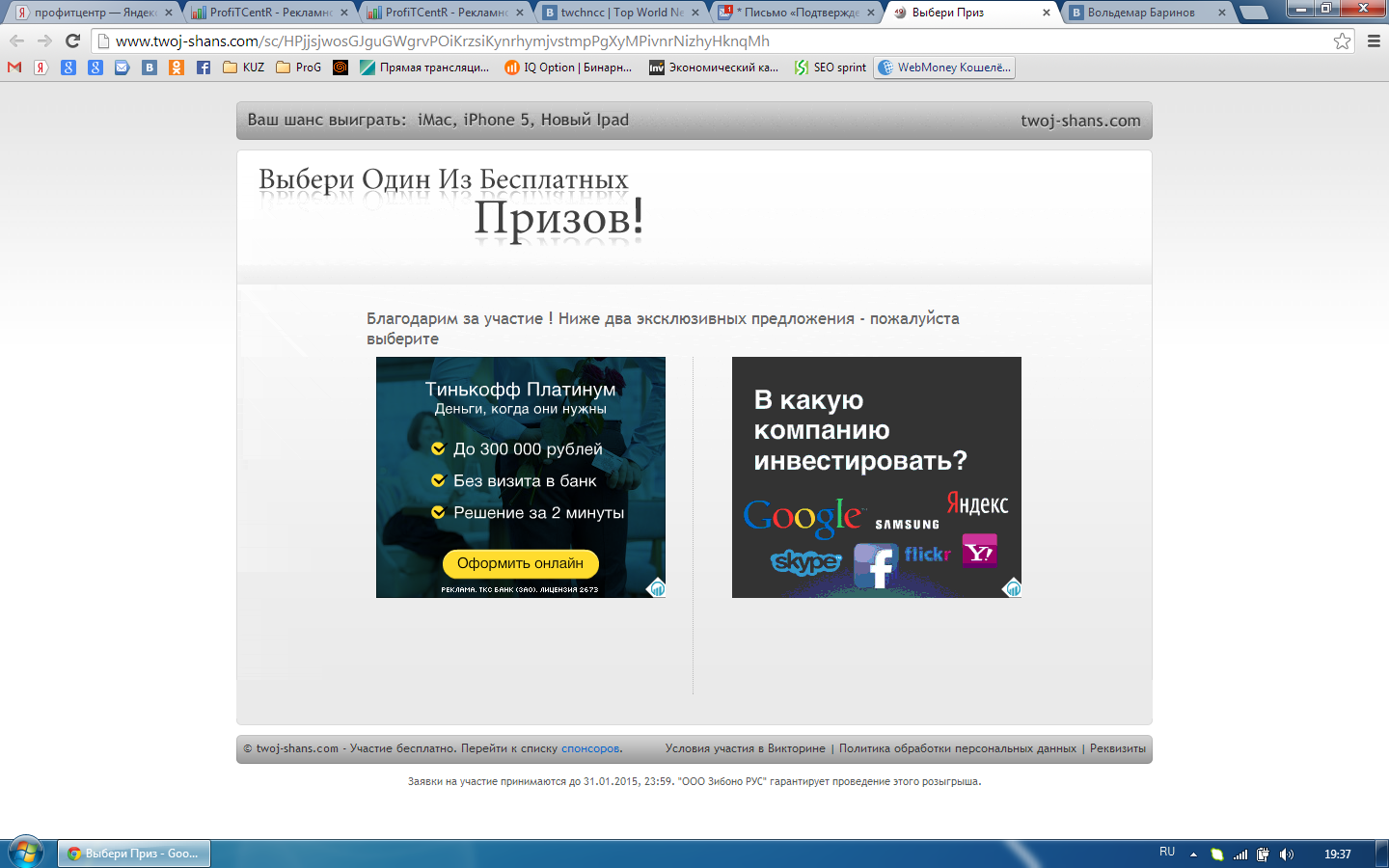This screenshot has width=1389, height=868.
Task: Open the first Google bookmark icon
Action: tap(68, 68)
